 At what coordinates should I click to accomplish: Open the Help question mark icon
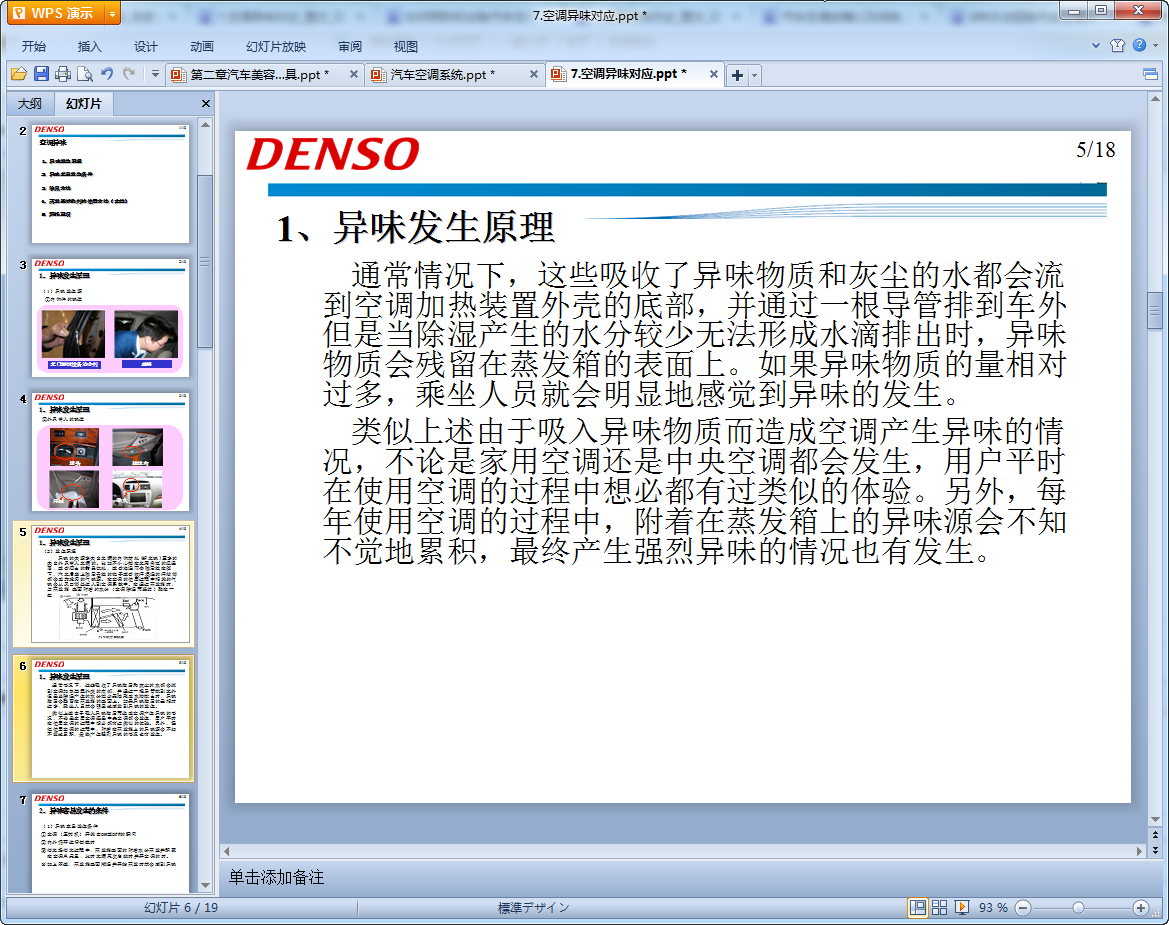click(1139, 45)
